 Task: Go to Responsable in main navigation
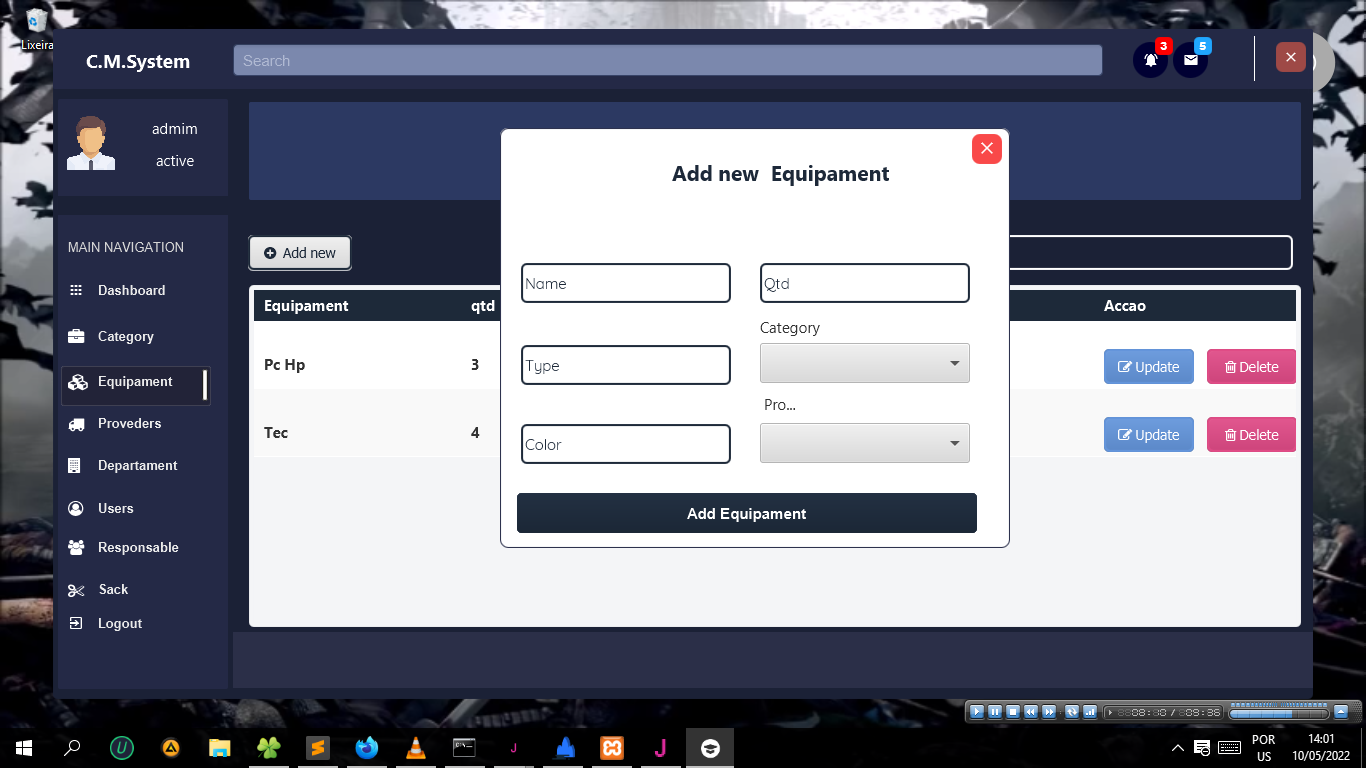(138, 547)
